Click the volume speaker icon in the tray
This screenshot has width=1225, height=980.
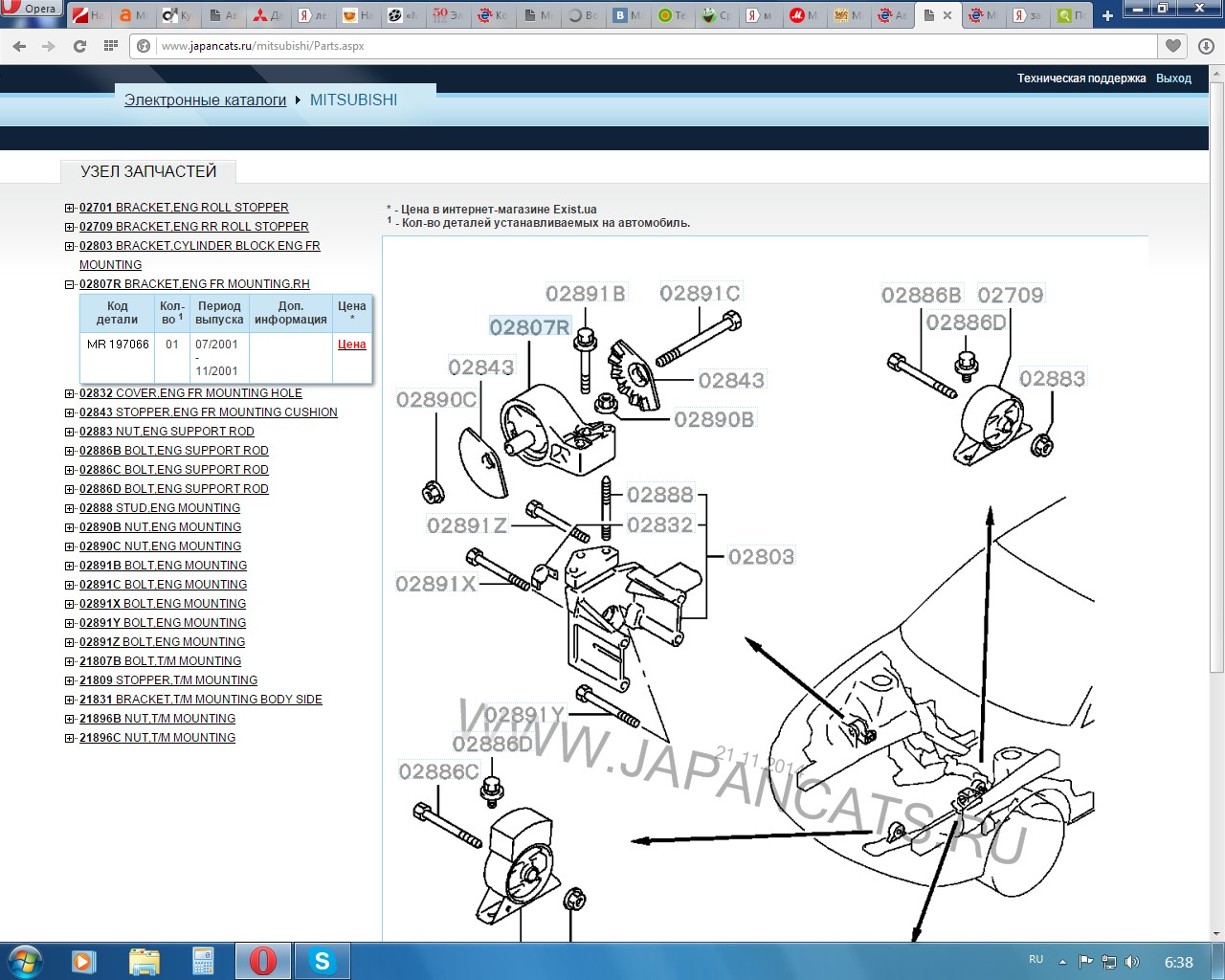coord(1132,962)
